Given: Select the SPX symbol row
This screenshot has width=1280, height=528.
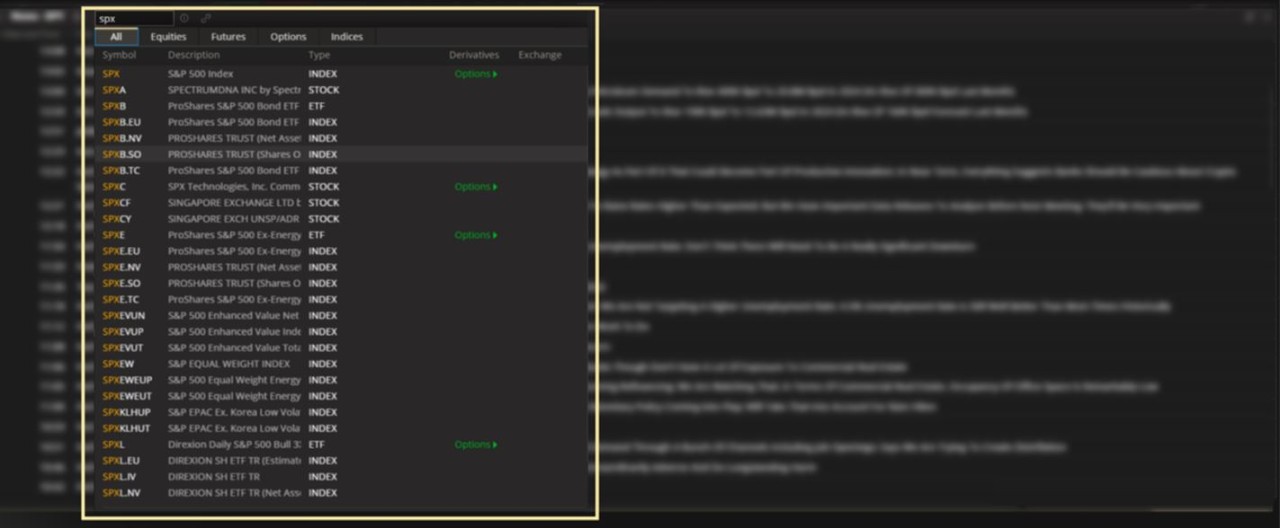Looking at the screenshot, I should tap(341, 74).
